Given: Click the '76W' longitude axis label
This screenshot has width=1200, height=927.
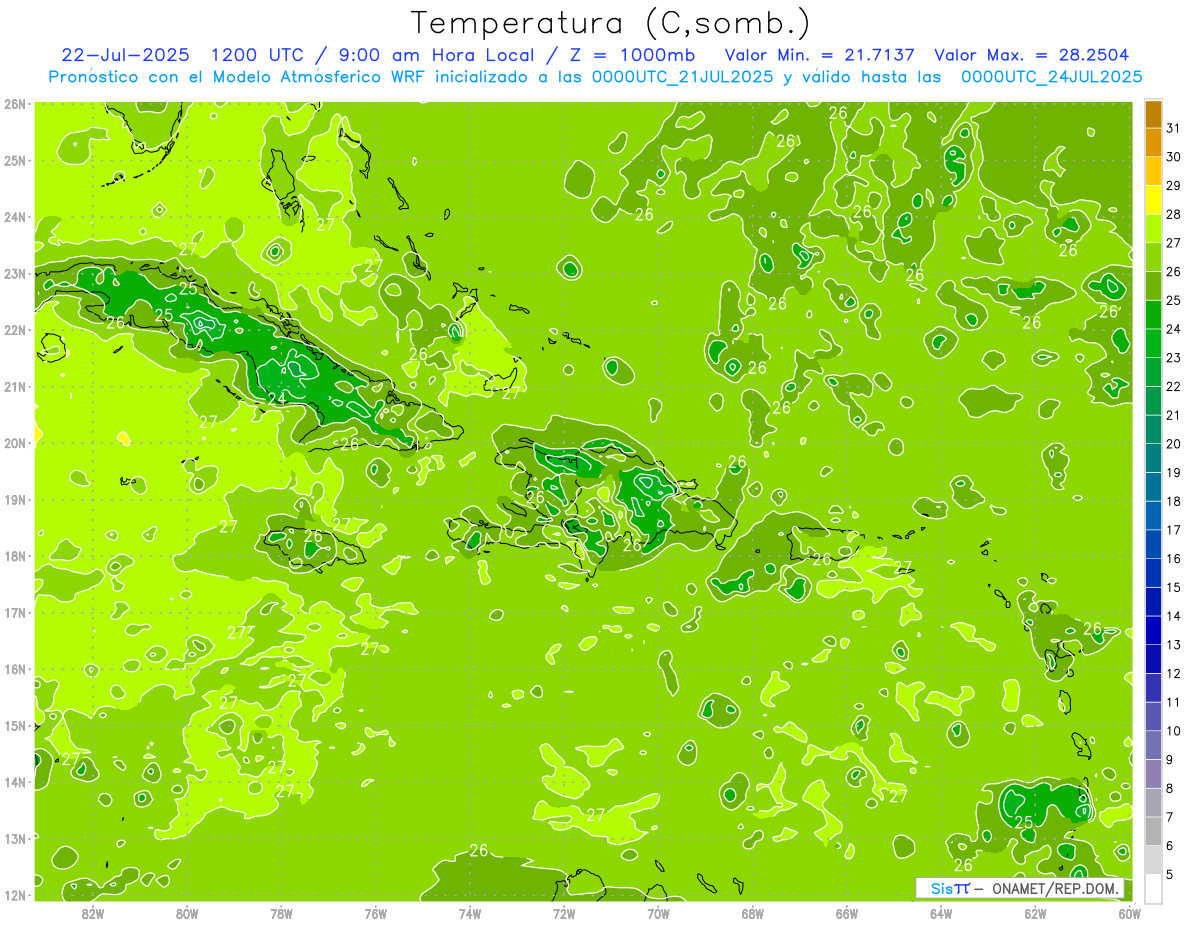Looking at the screenshot, I should [x=375, y=913].
